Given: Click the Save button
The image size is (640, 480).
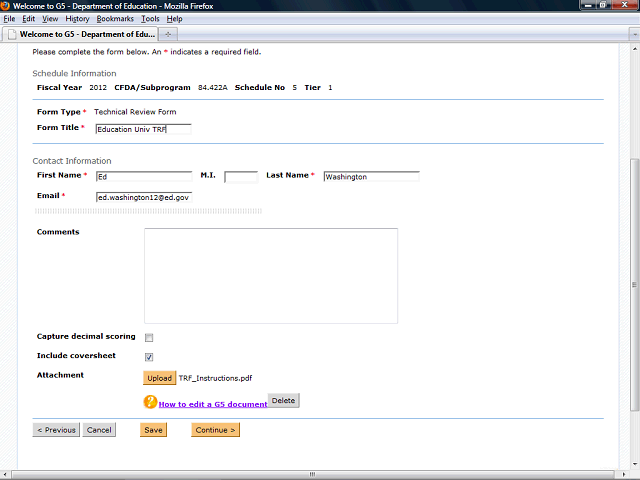Looking at the screenshot, I should [153, 430].
